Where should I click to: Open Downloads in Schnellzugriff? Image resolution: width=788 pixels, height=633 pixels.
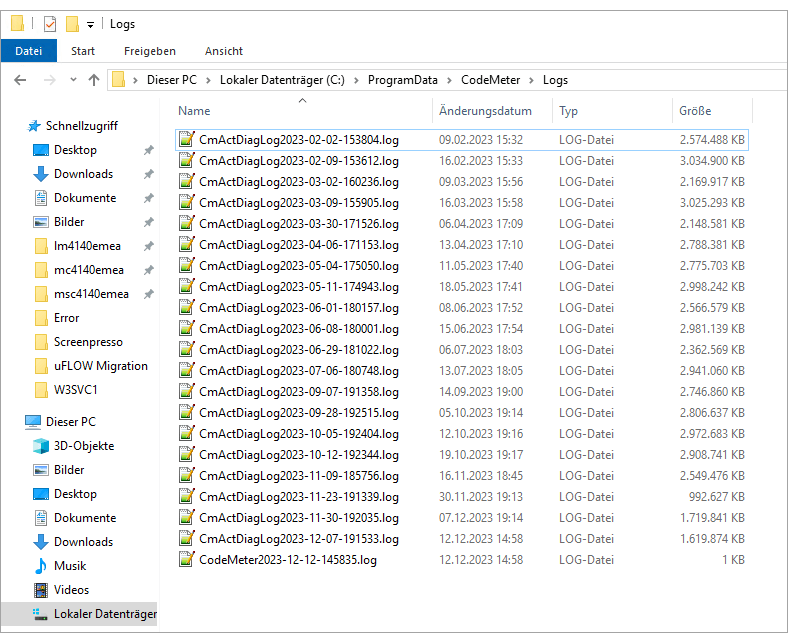[83, 174]
